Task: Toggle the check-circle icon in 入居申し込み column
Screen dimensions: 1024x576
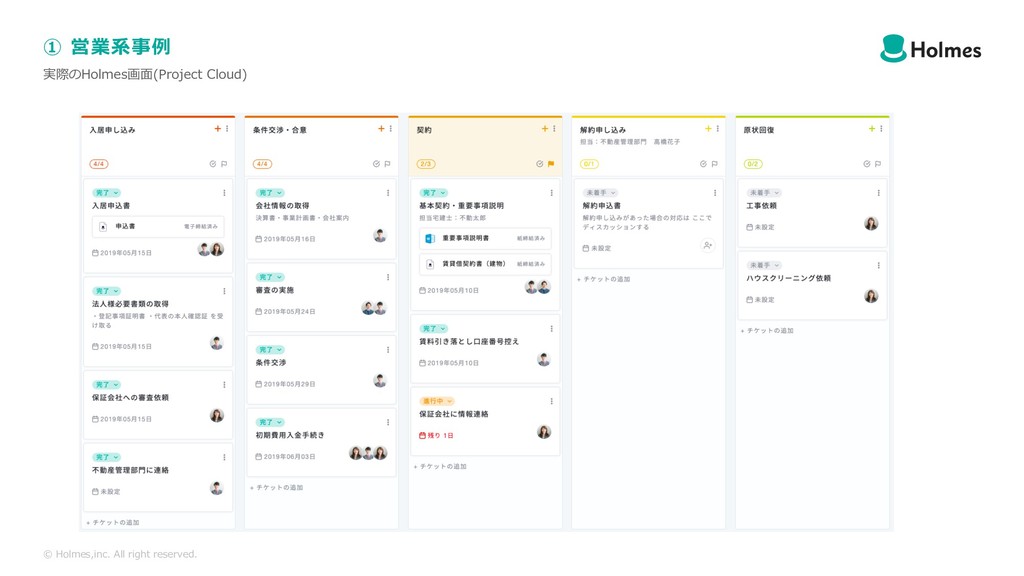Action: coord(212,164)
